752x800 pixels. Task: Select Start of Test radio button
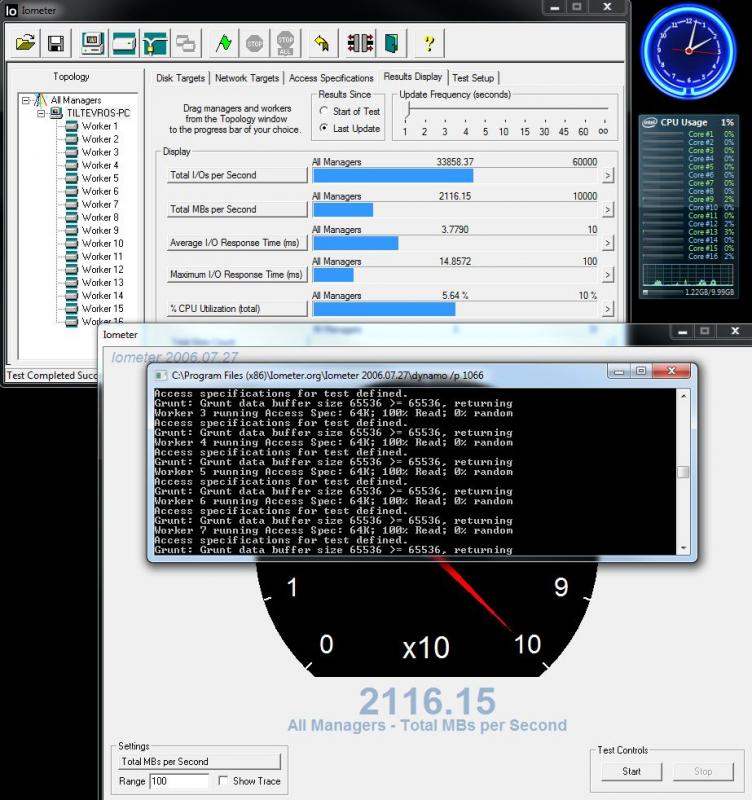(323, 111)
